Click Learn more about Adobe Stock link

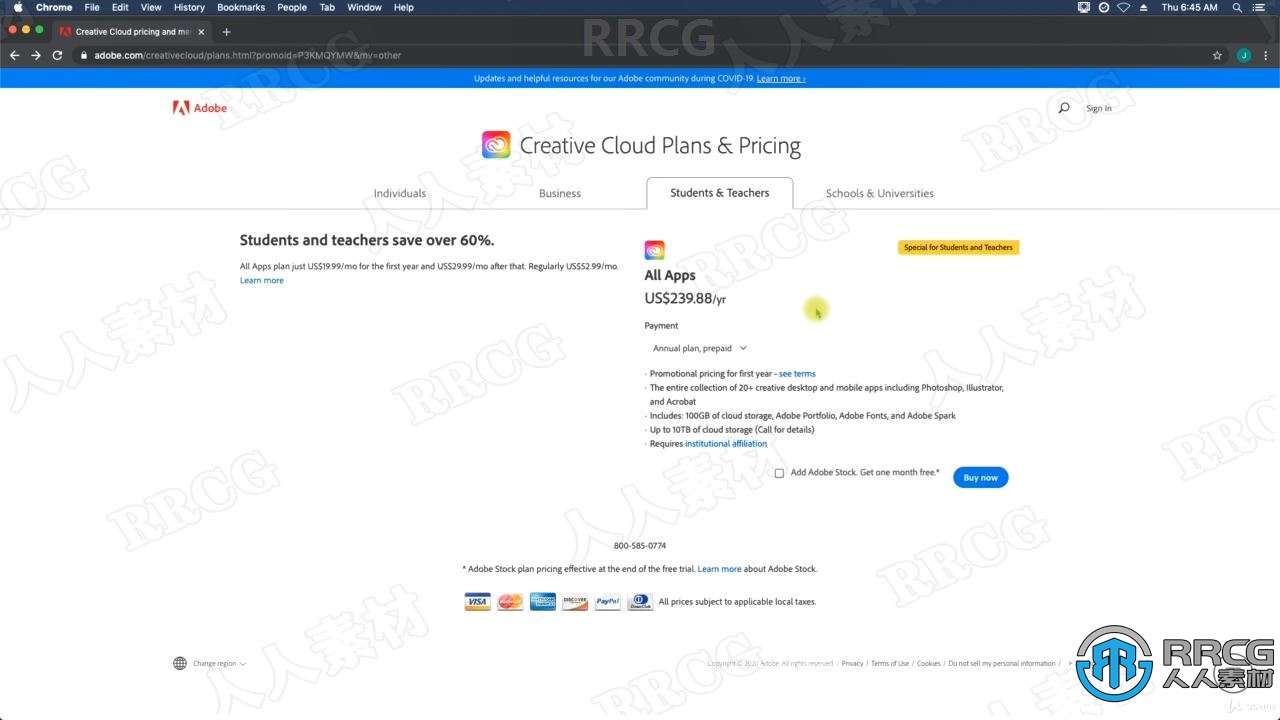click(x=719, y=569)
